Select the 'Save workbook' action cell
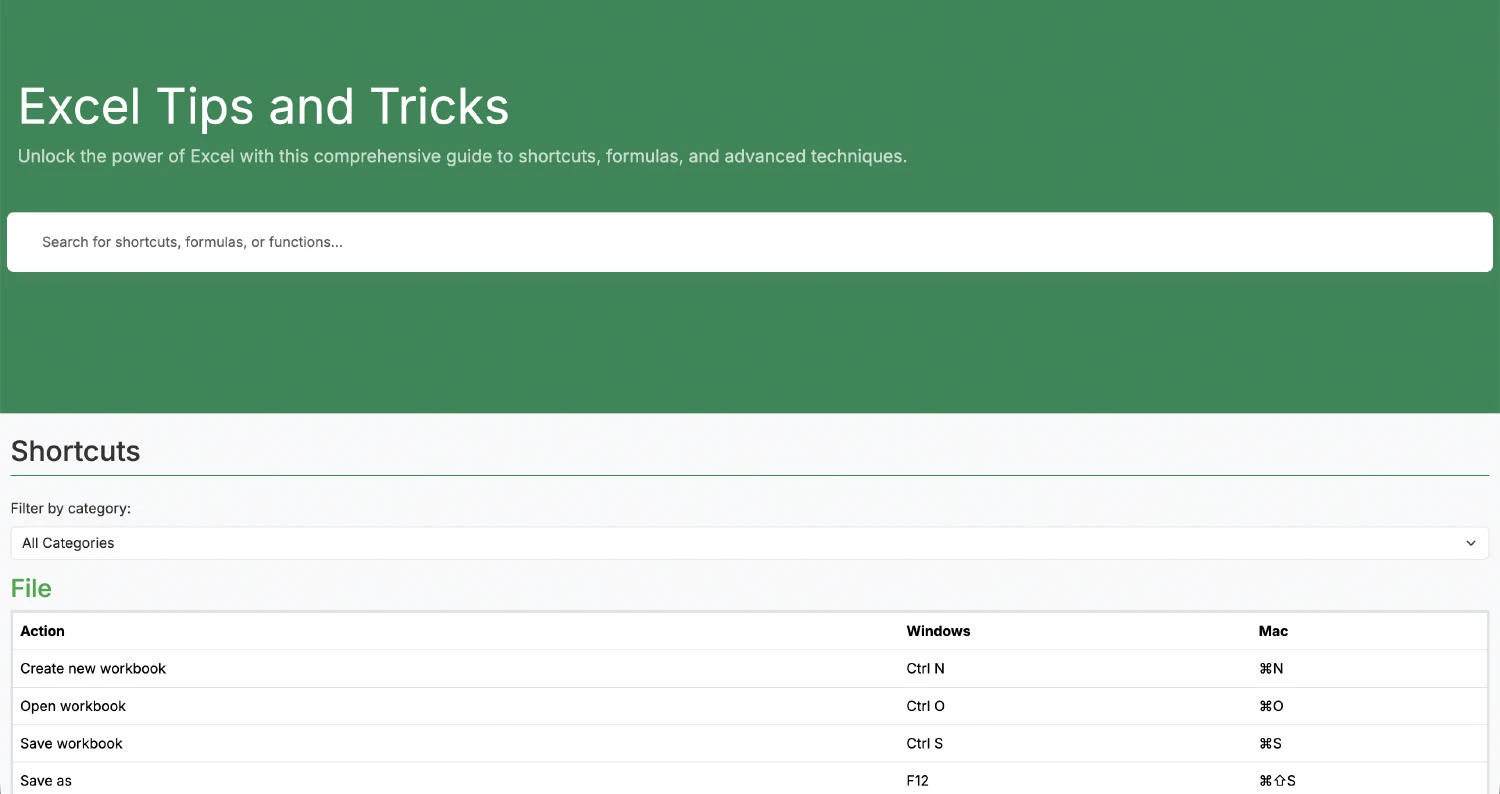 point(72,743)
